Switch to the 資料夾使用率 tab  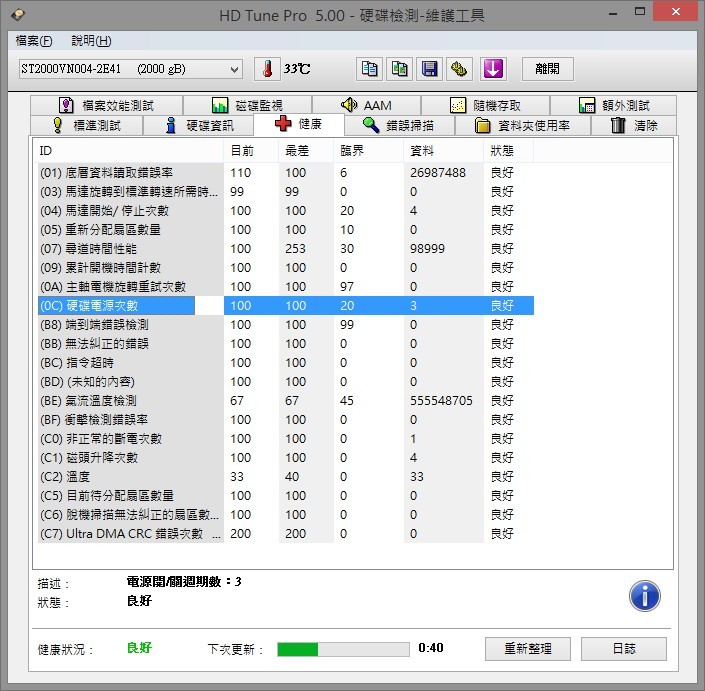[522, 125]
